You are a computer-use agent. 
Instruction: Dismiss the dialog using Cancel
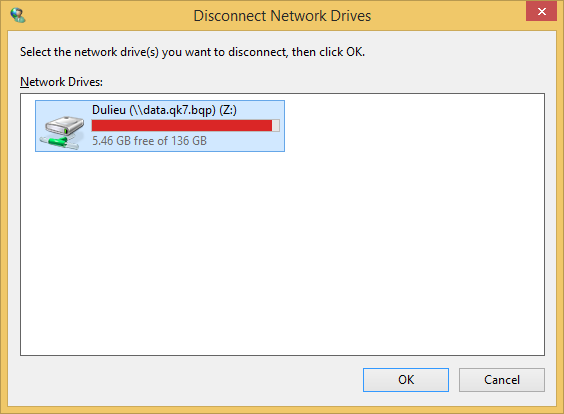pyautogui.click(x=502, y=379)
